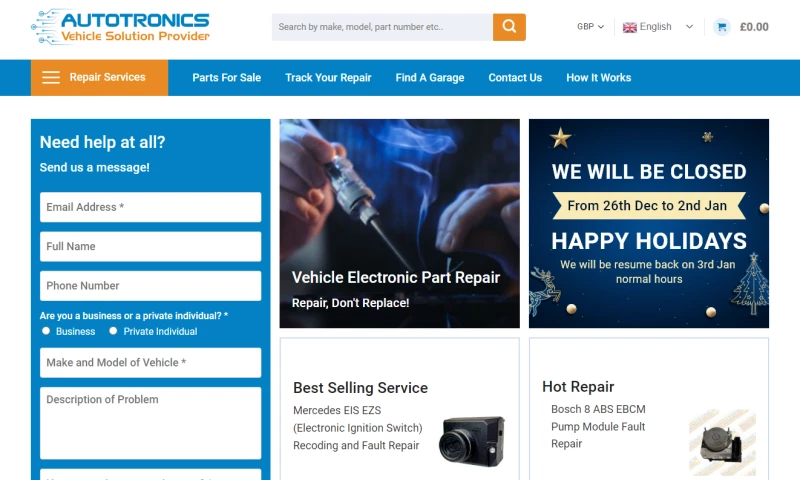Viewport: 800px width, 480px height.
Task: Open Find A Garage
Action: click(x=430, y=78)
